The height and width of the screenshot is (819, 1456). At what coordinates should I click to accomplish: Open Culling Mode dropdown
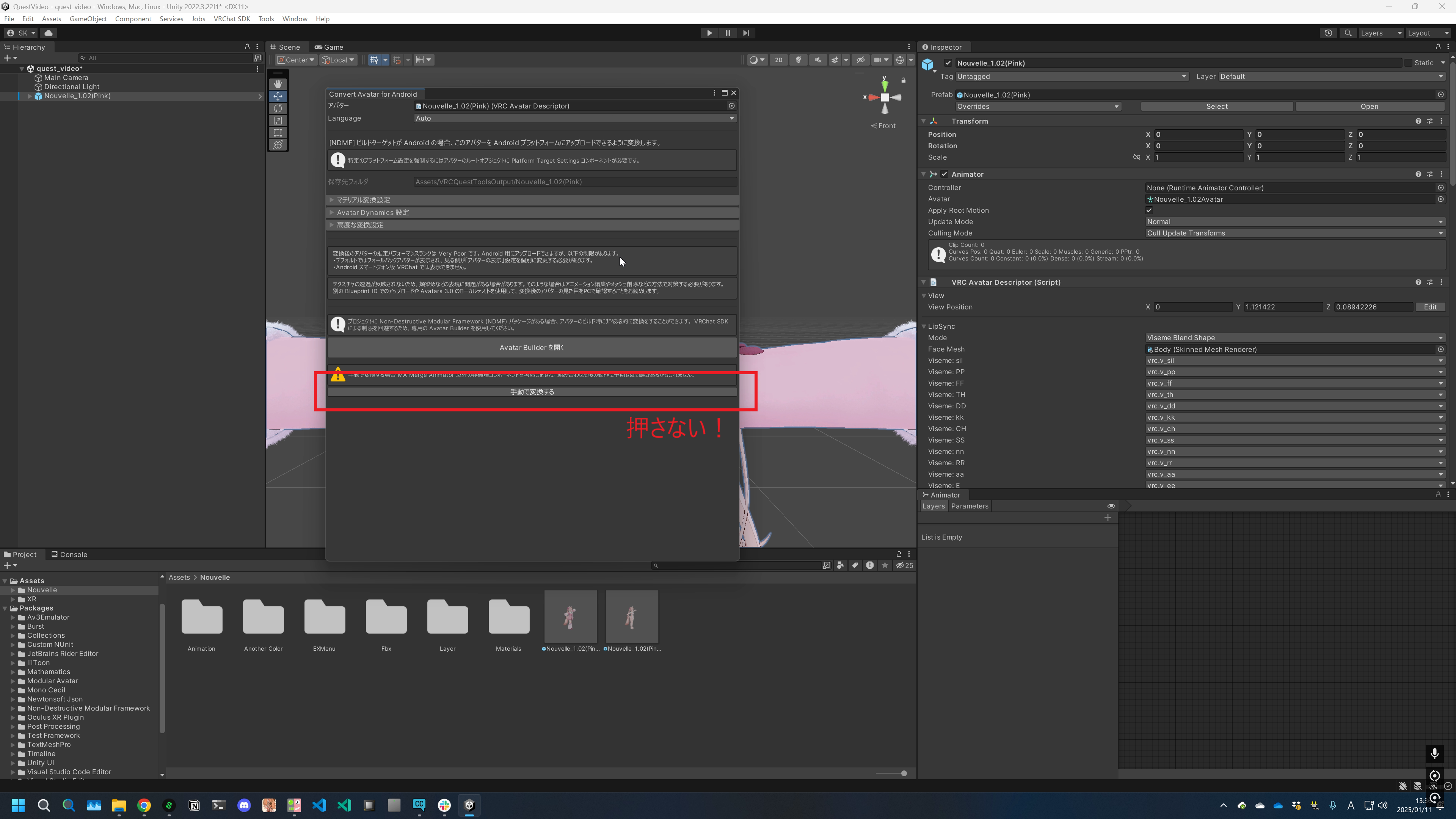point(1294,233)
